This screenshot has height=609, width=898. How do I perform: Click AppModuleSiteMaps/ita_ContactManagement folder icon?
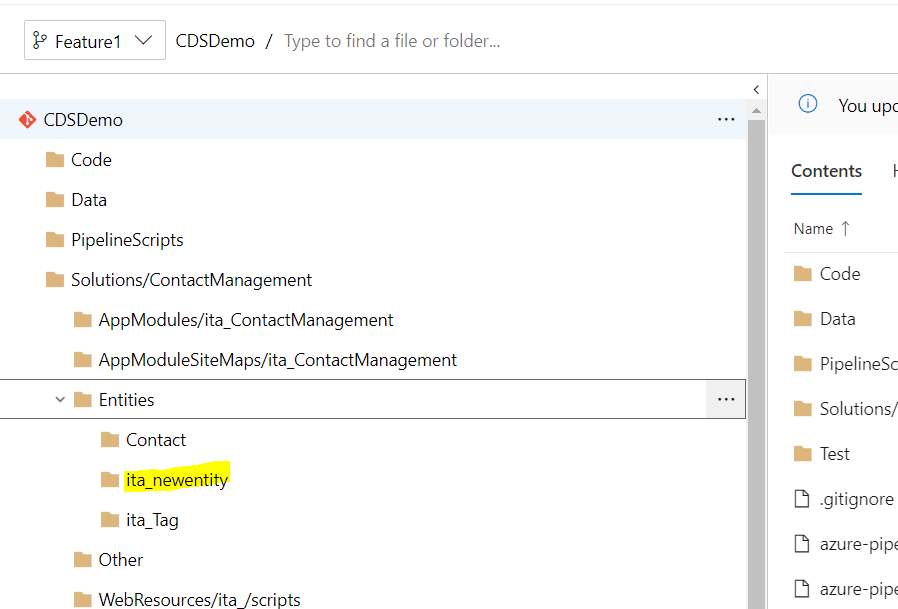82,360
